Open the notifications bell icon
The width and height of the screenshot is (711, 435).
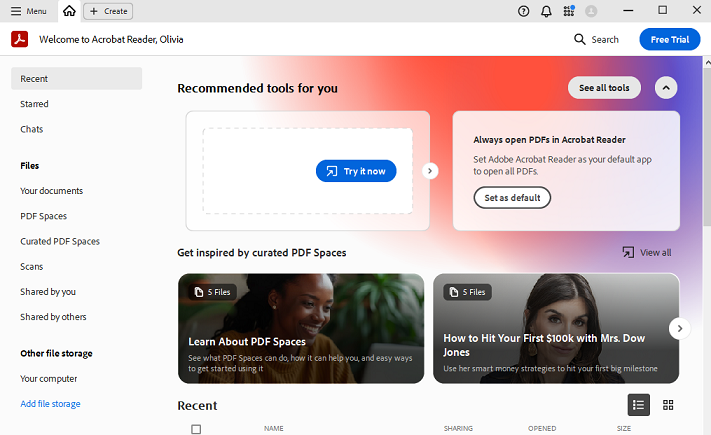(x=546, y=11)
